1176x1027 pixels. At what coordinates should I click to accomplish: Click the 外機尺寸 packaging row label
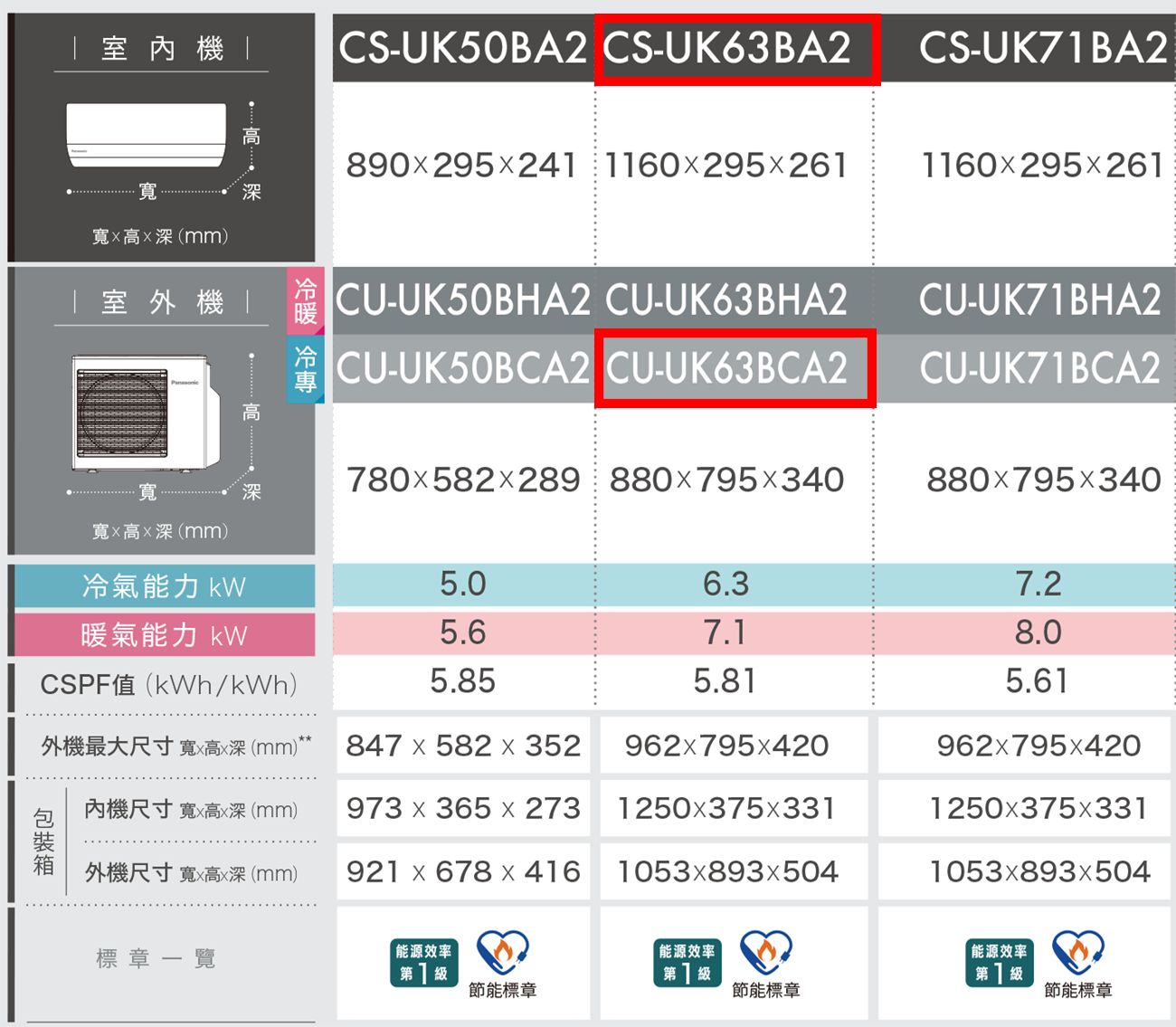pos(191,873)
